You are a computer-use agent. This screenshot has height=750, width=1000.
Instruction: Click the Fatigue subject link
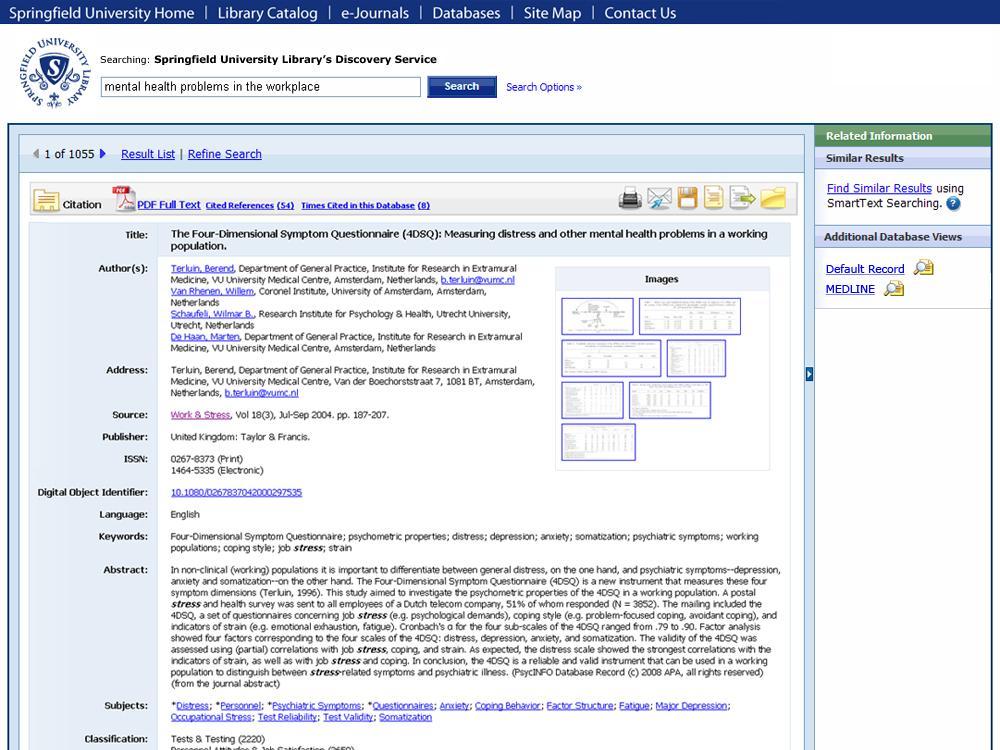[x=634, y=705]
